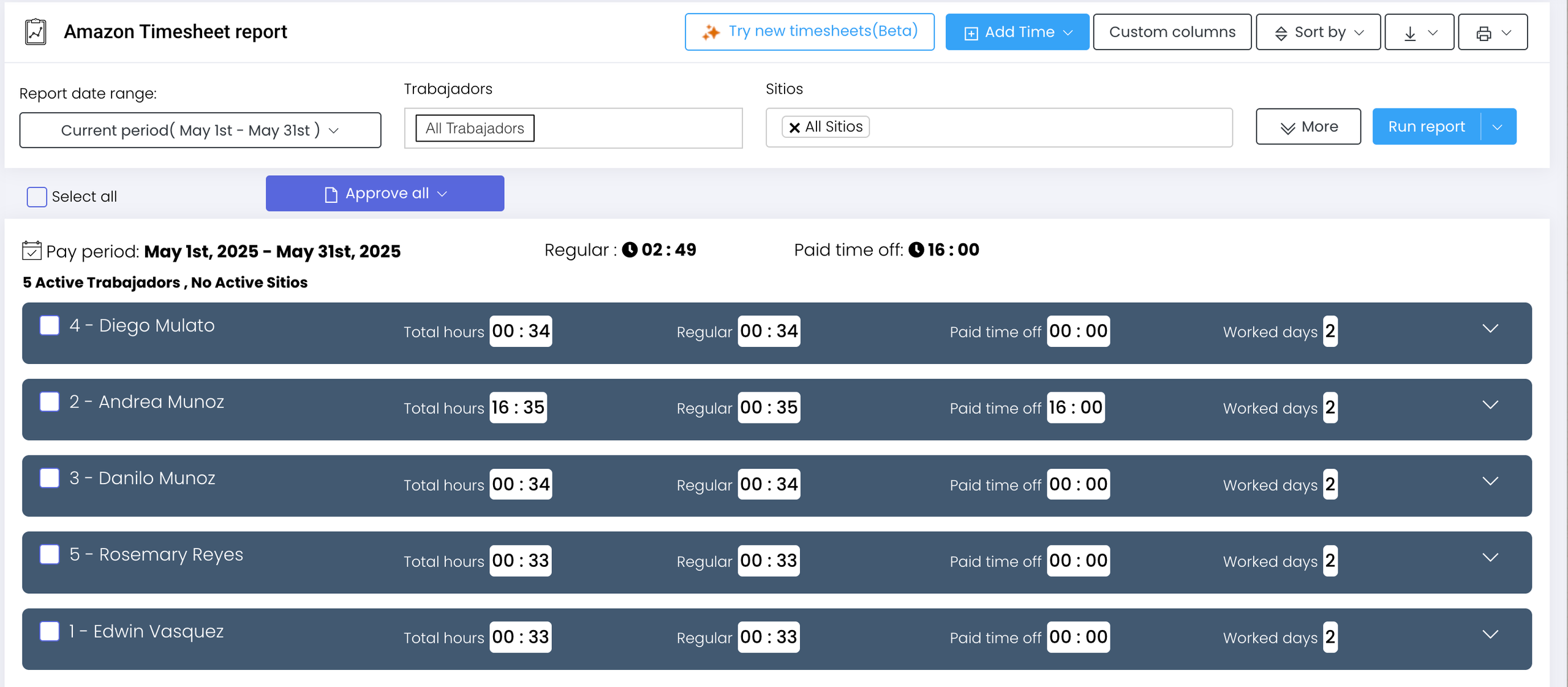Check the Select all checkbox

[37, 197]
